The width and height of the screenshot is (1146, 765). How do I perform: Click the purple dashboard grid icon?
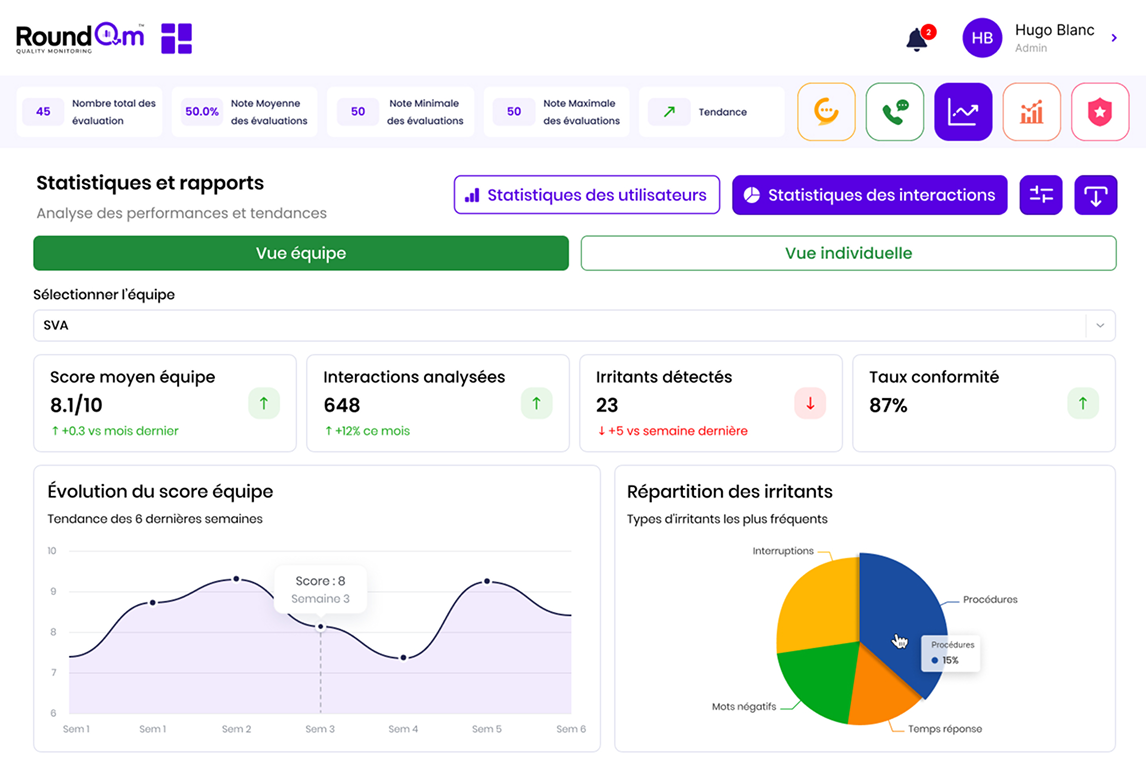pyautogui.click(x=176, y=38)
